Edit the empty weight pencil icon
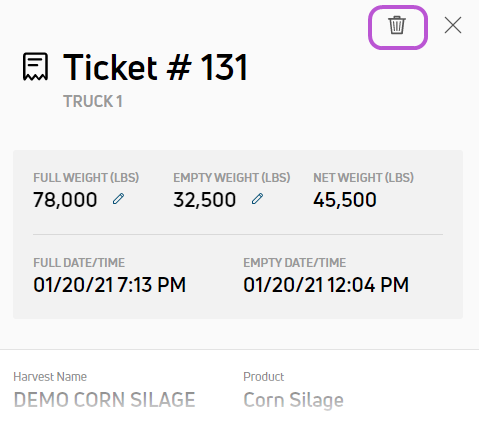Viewport: 479px width, 423px height. coord(257,199)
